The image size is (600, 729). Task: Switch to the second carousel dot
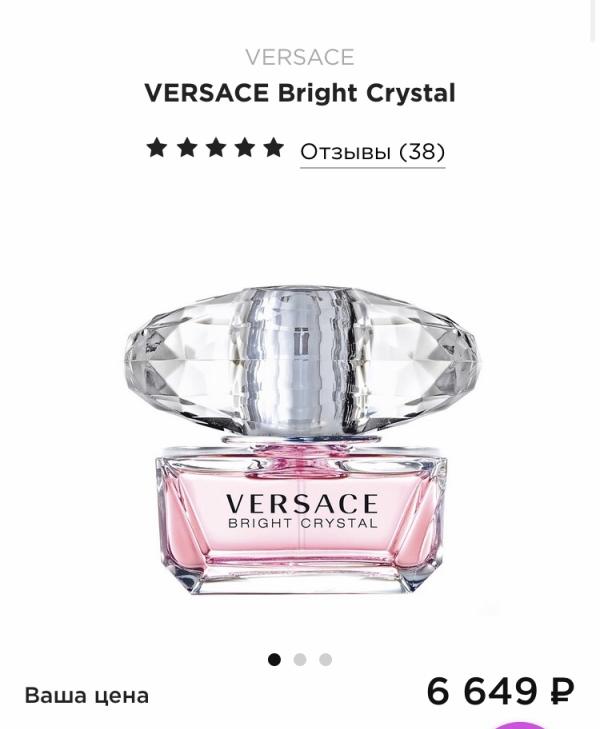(x=300, y=659)
